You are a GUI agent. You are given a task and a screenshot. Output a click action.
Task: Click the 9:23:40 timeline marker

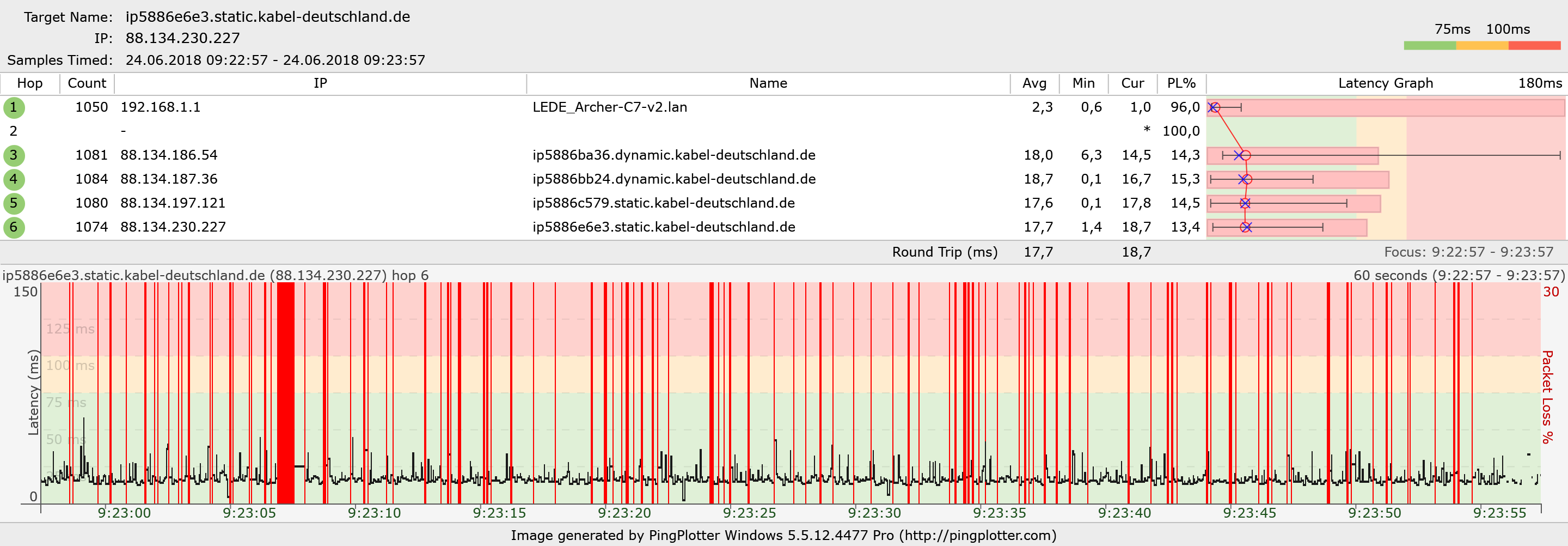[1124, 513]
